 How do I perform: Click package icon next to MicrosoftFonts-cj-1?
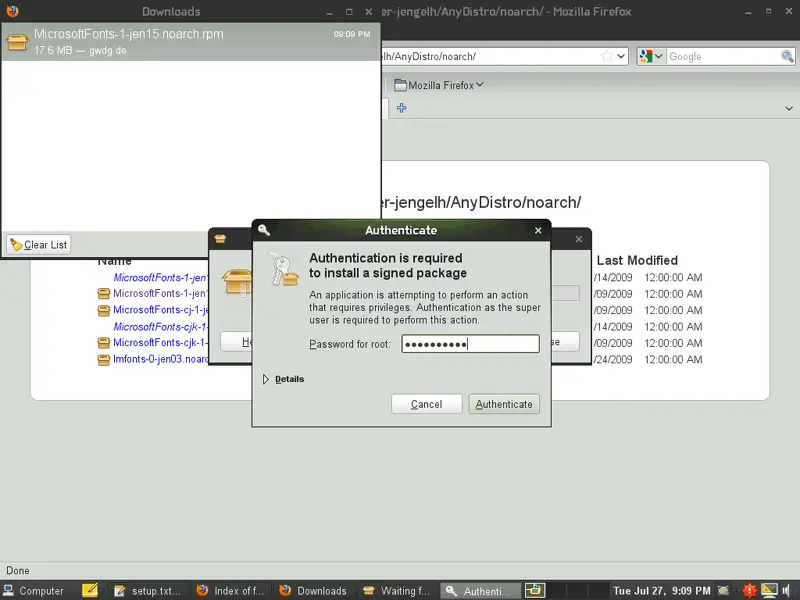click(x=104, y=310)
